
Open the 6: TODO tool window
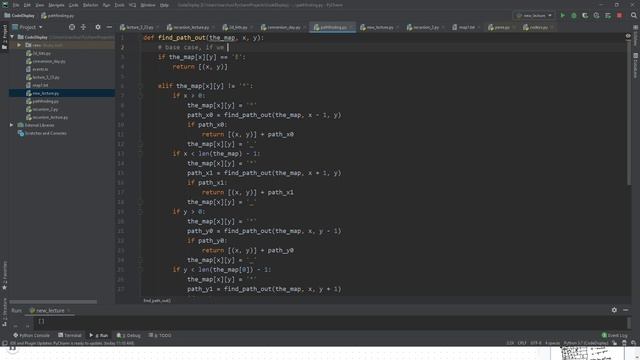click(x=160, y=335)
